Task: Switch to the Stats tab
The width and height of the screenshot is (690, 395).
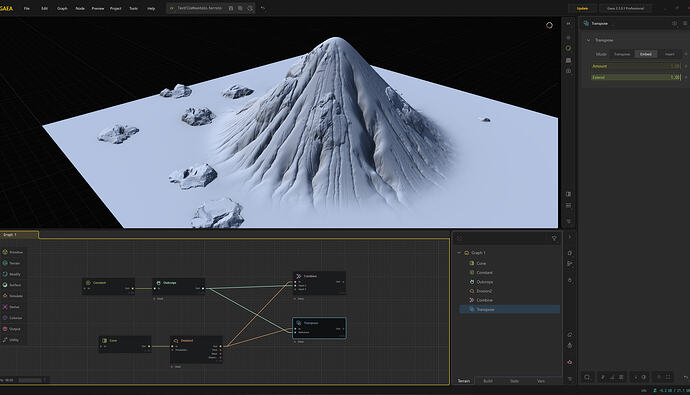Action: 514,381
